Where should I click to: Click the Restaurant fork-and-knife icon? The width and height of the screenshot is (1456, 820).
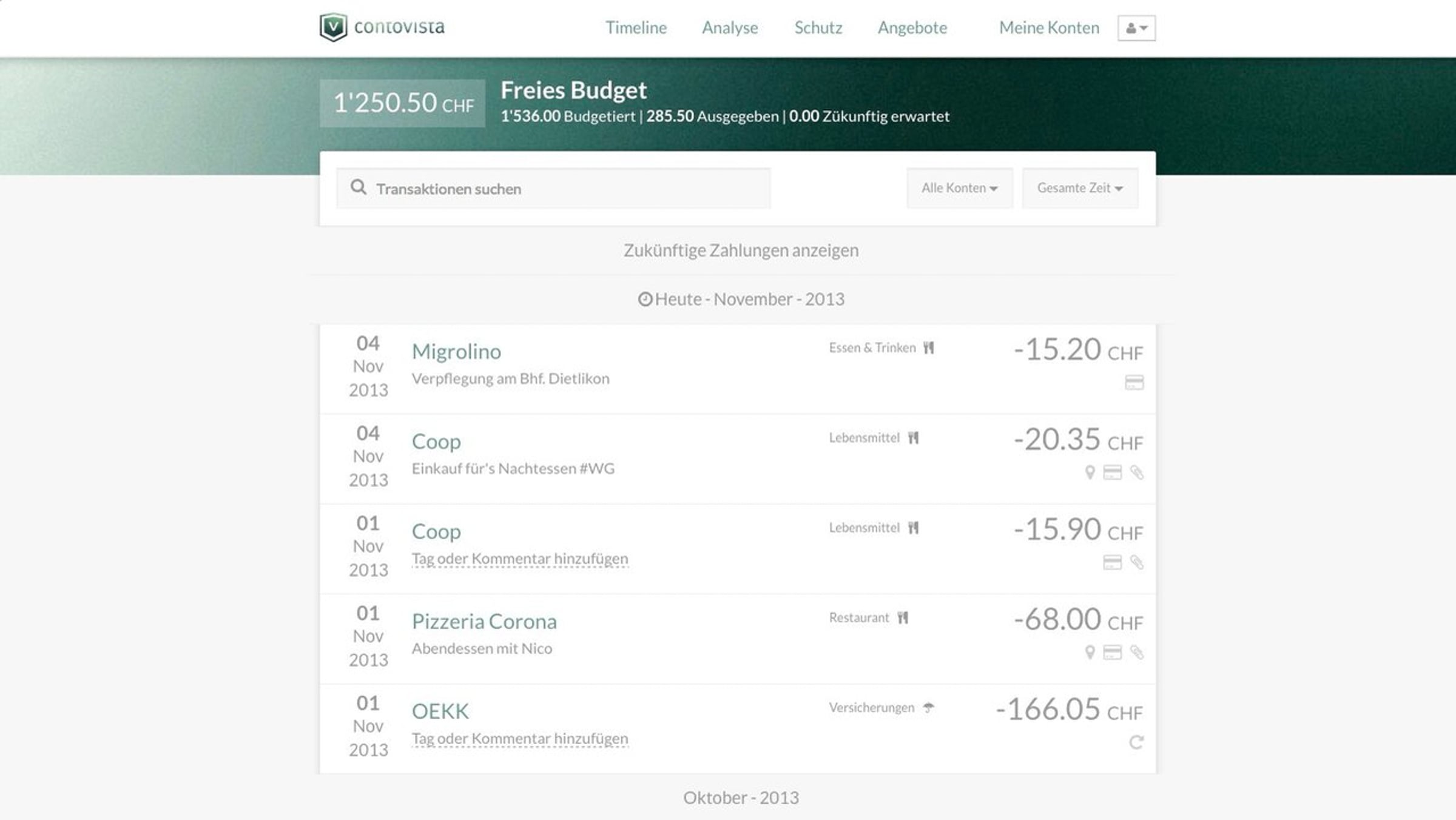tap(903, 617)
